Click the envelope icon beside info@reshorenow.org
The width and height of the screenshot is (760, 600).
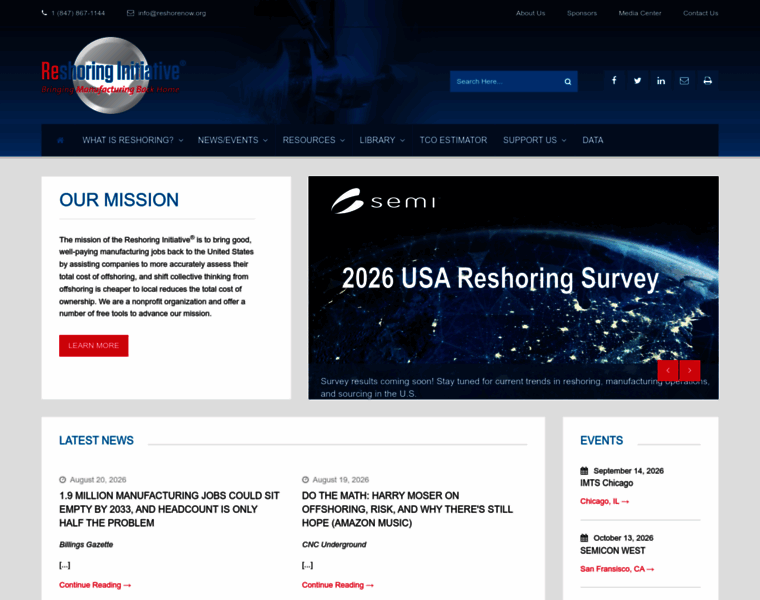[130, 13]
